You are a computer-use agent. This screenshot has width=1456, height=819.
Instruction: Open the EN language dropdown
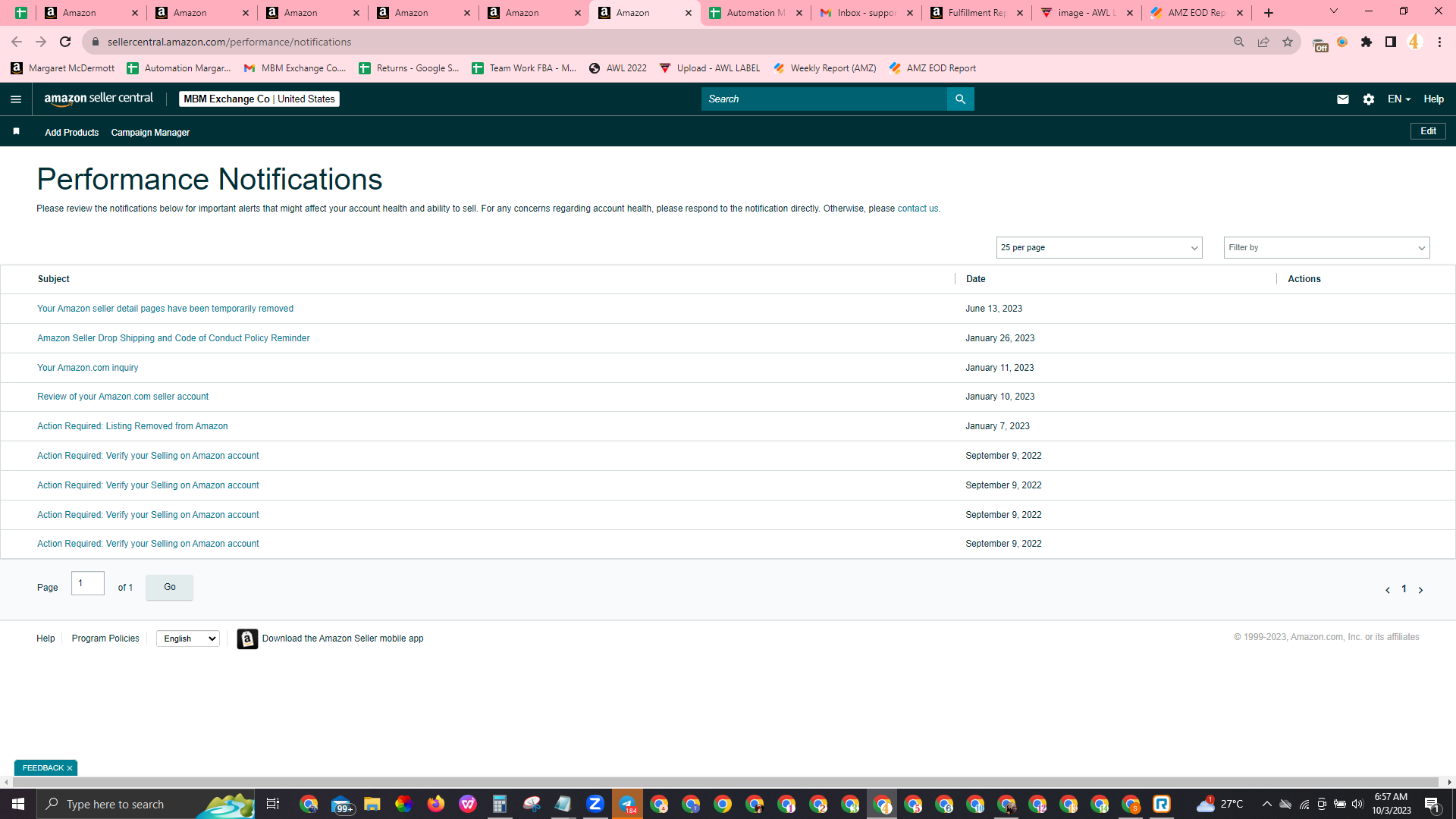click(x=1399, y=99)
